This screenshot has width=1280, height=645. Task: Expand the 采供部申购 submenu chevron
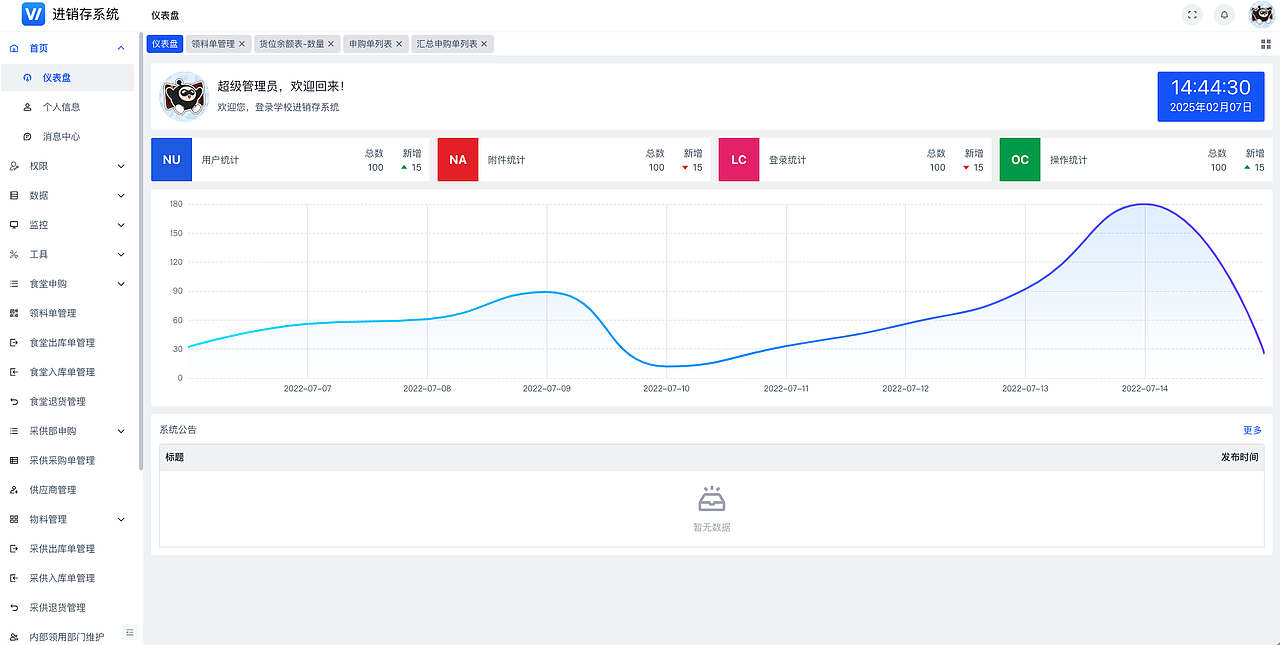click(x=121, y=431)
